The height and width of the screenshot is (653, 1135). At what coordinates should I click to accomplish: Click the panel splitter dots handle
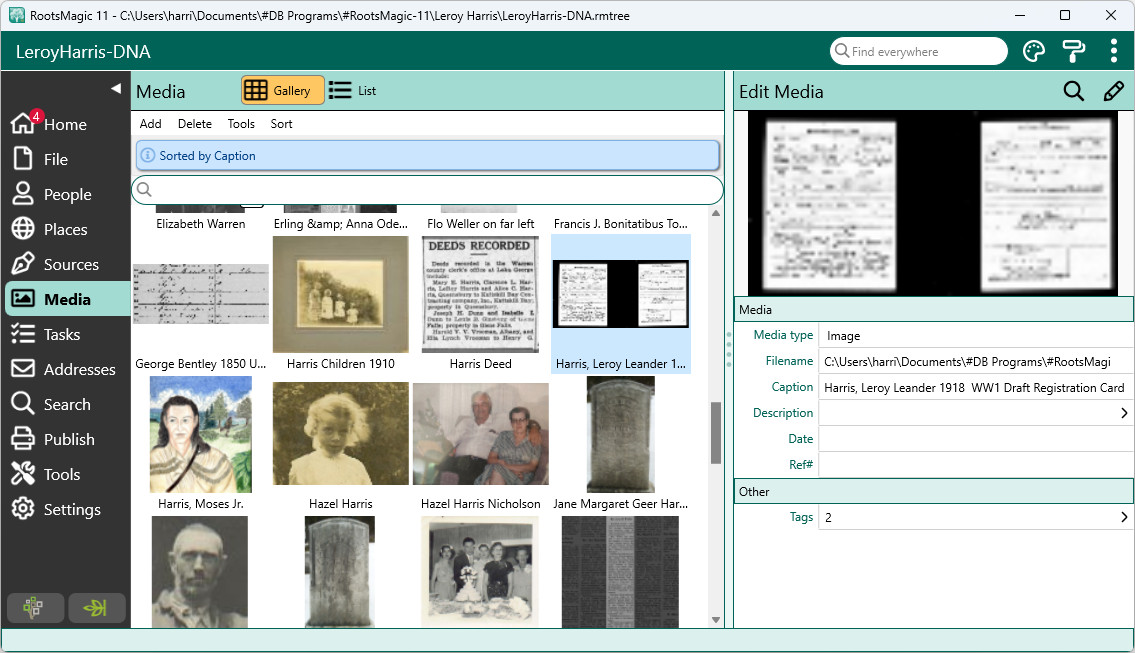729,349
